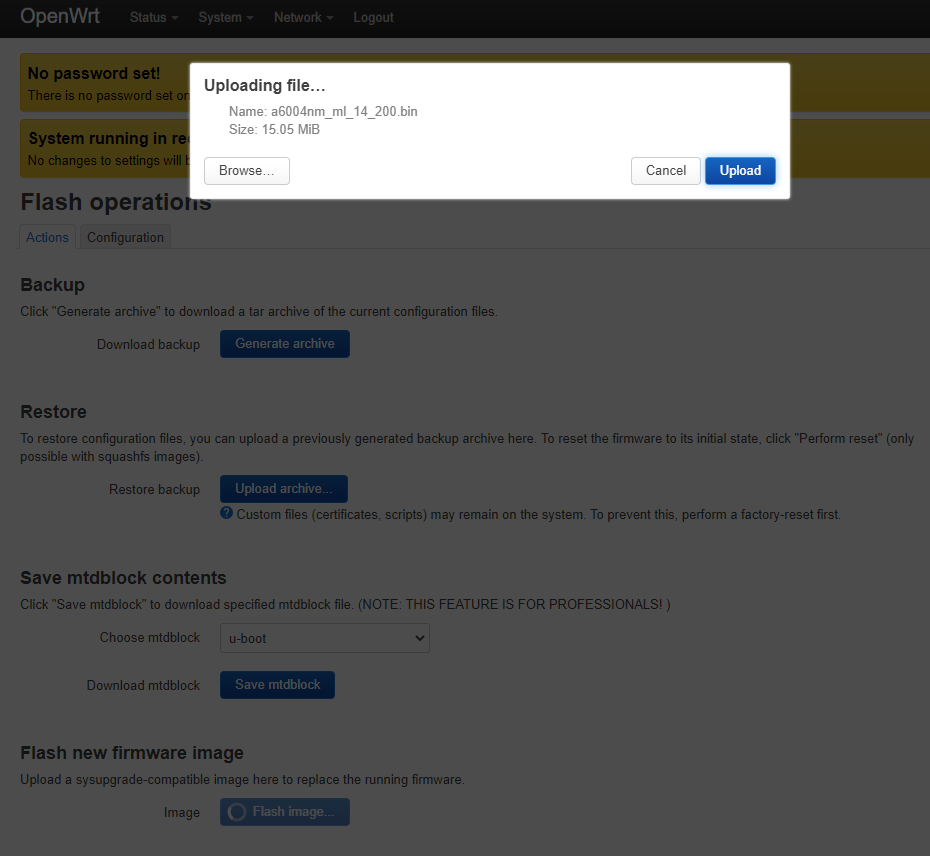Expand the Choose mtdblock u-boot dropdown
The height and width of the screenshot is (856, 930).
[x=324, y=638]
